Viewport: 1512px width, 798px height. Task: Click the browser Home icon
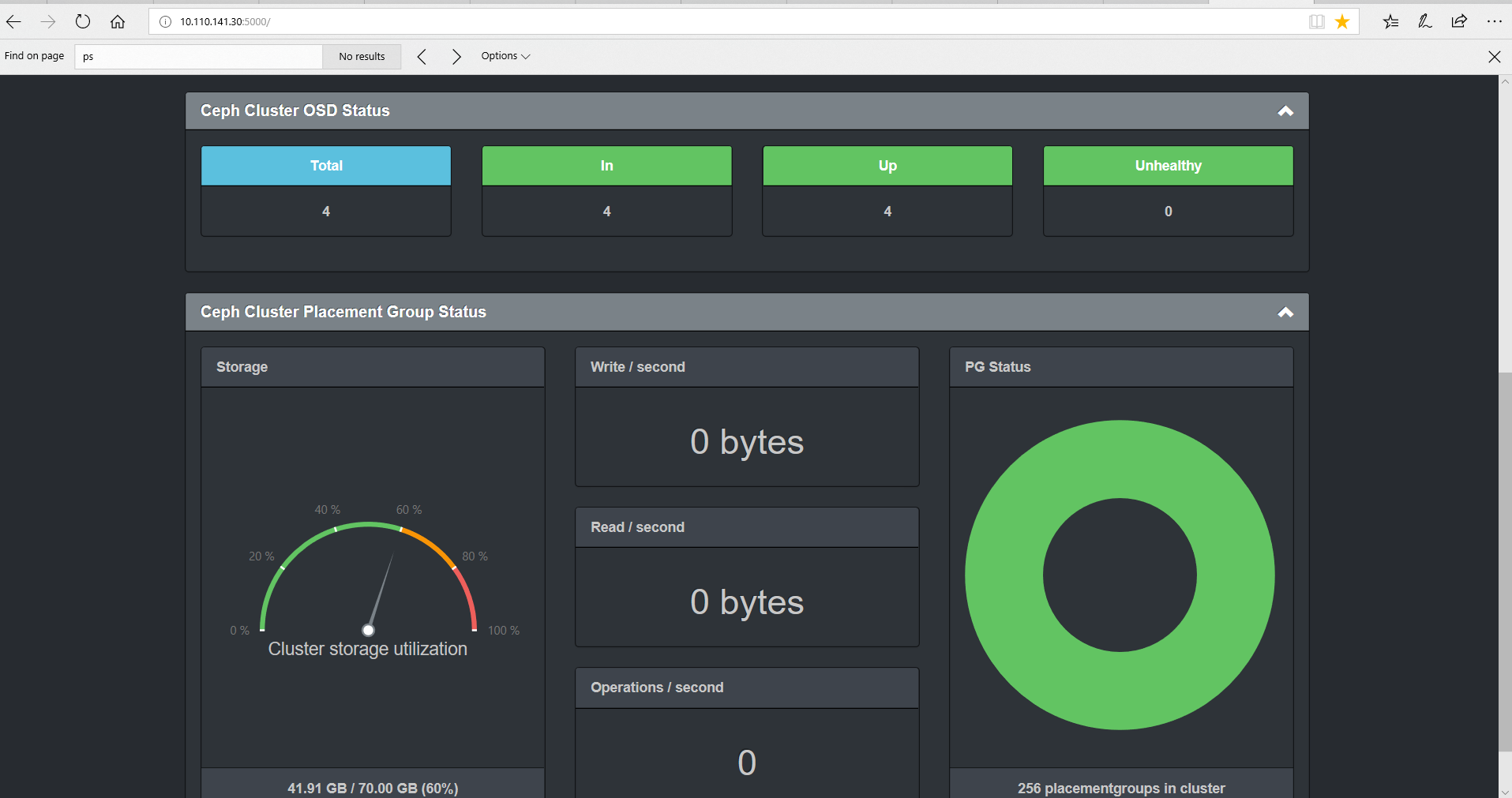click(117, 21)
